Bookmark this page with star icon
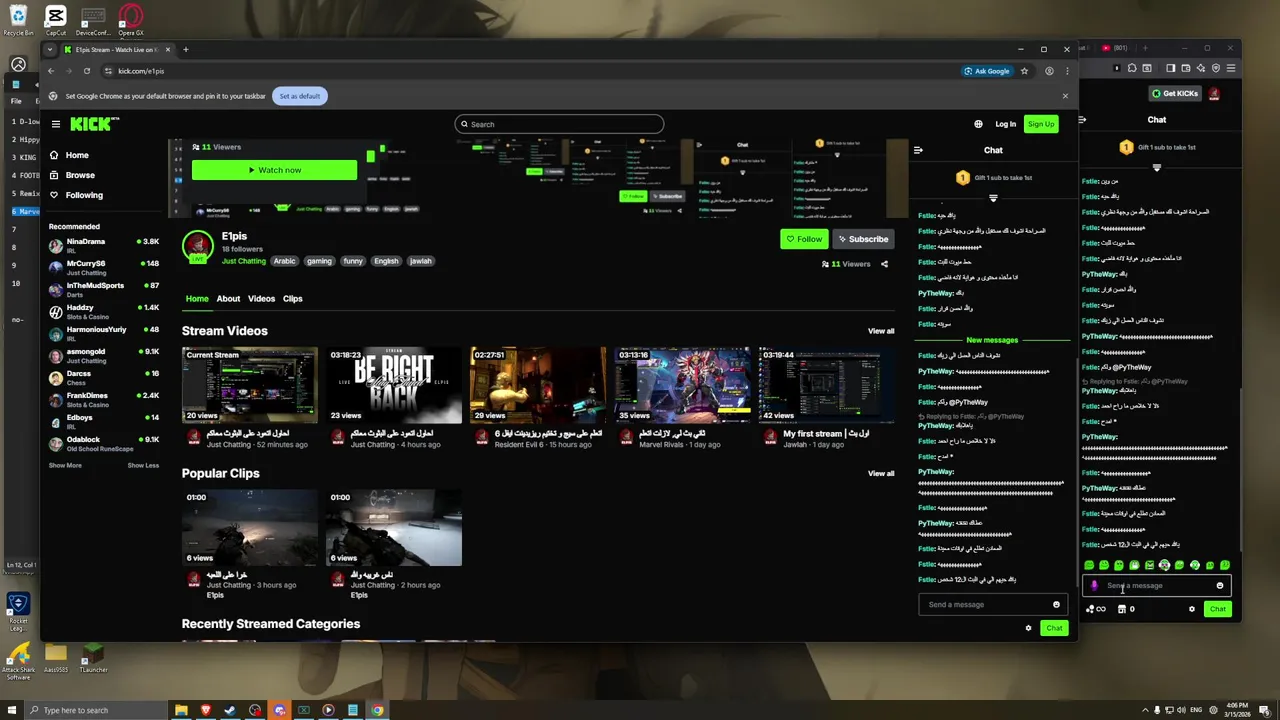1280x720 pixels. (x=1024, y=71)
